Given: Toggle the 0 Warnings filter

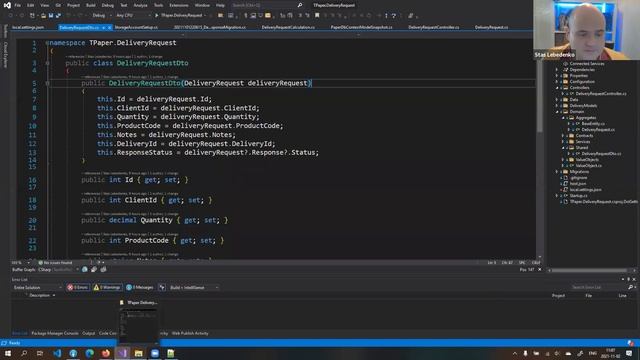Looking at the screenshot, I should 107,288.
